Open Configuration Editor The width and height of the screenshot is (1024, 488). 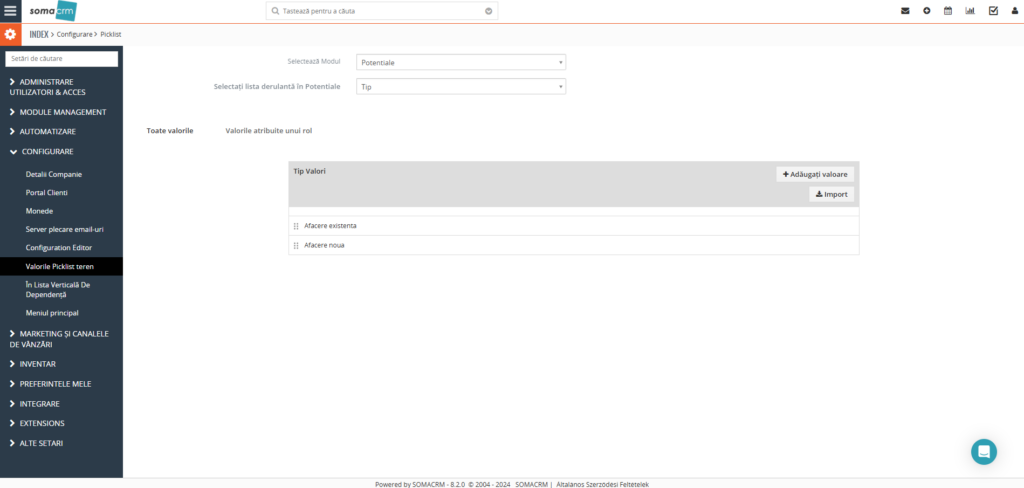point(59,248)
